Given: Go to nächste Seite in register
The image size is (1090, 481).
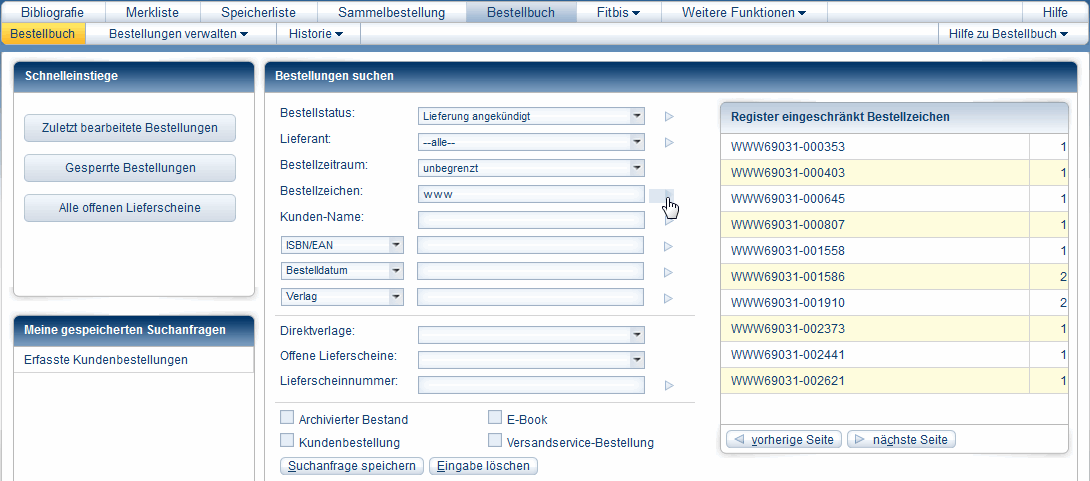Looking at the screenshot, I should coord(901,439).
